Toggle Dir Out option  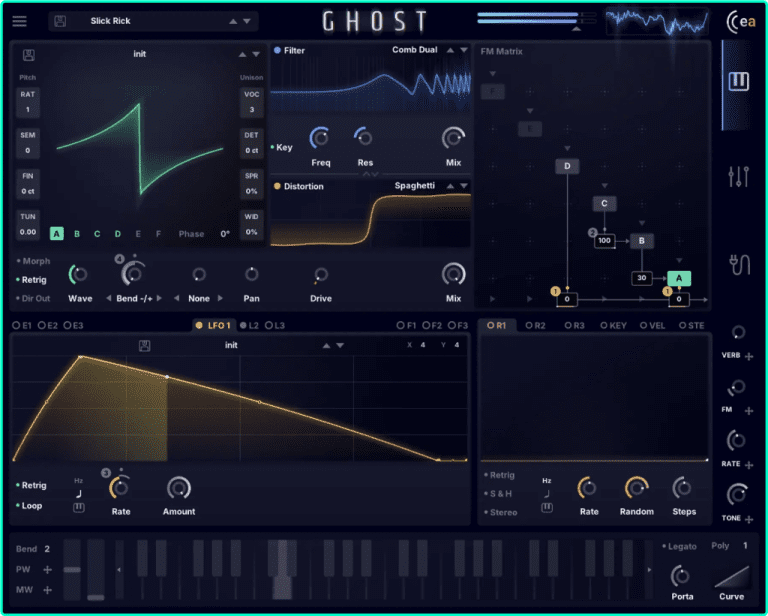click(33, 298)
